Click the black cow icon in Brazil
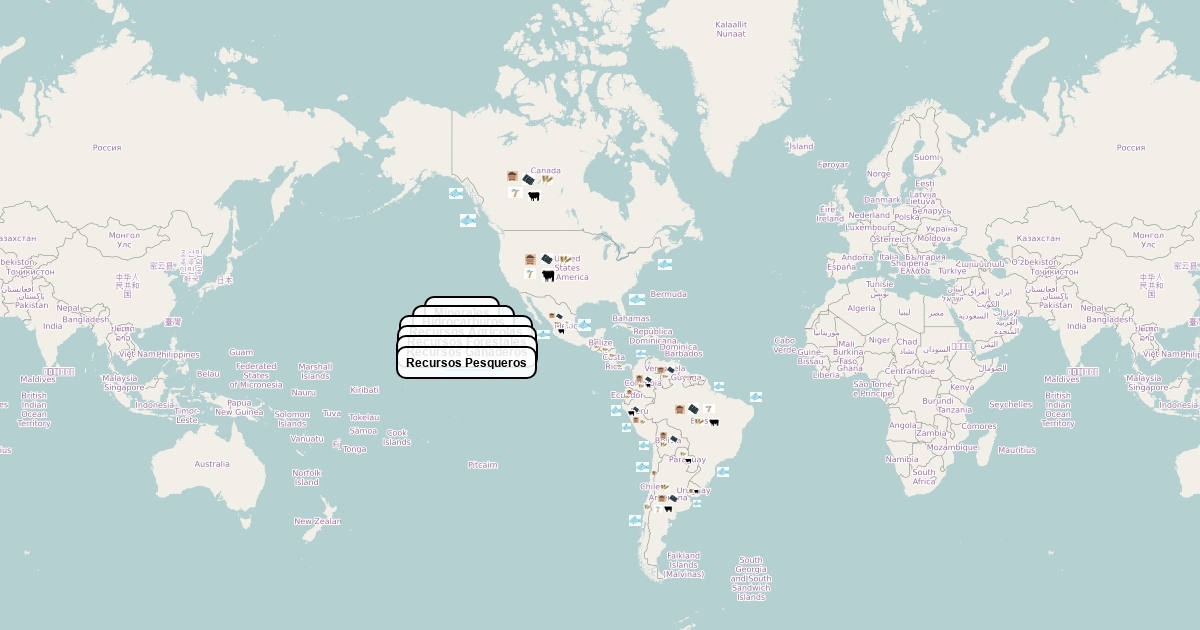This screenshot has height=630, width=1200. click(x=714, y=422)
